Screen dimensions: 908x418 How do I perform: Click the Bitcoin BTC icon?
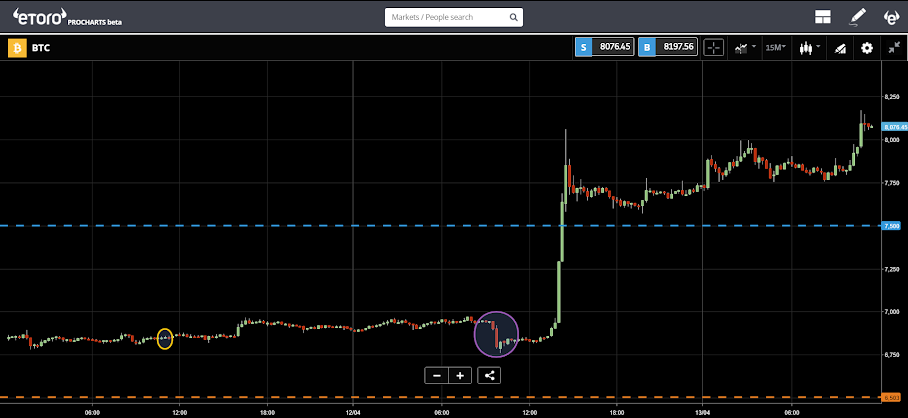(16, 48)
